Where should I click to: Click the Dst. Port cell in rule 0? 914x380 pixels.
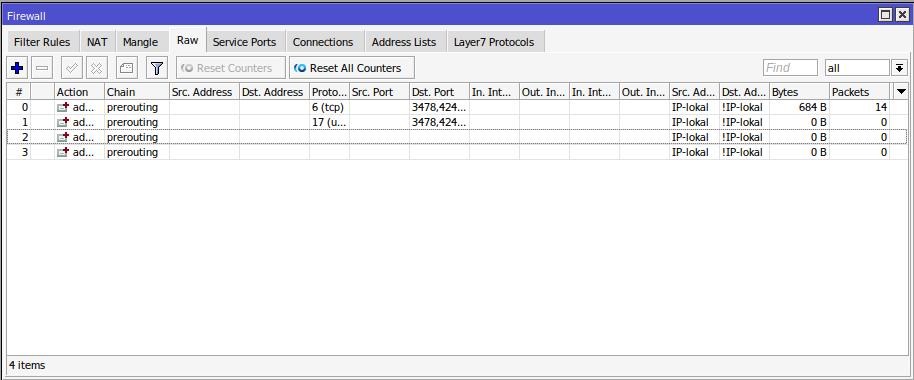[x=440, y=107]
